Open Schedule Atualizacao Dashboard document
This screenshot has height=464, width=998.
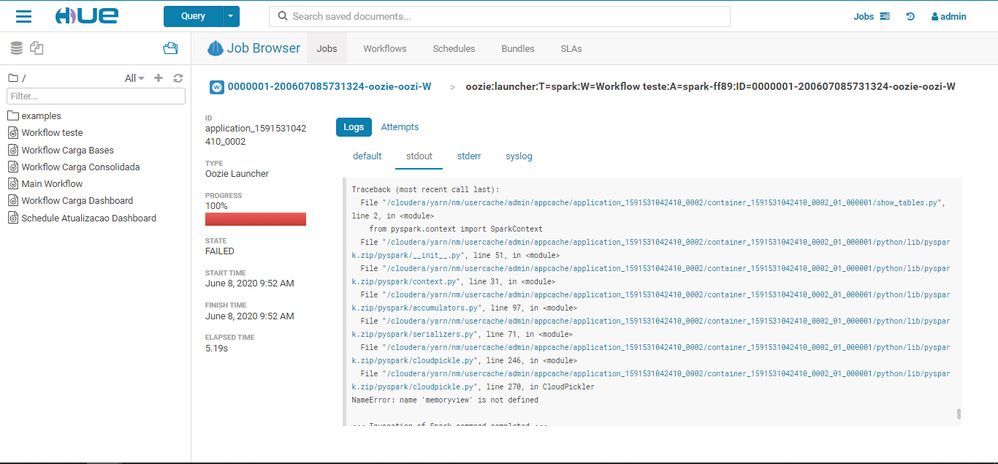[89, 218]
